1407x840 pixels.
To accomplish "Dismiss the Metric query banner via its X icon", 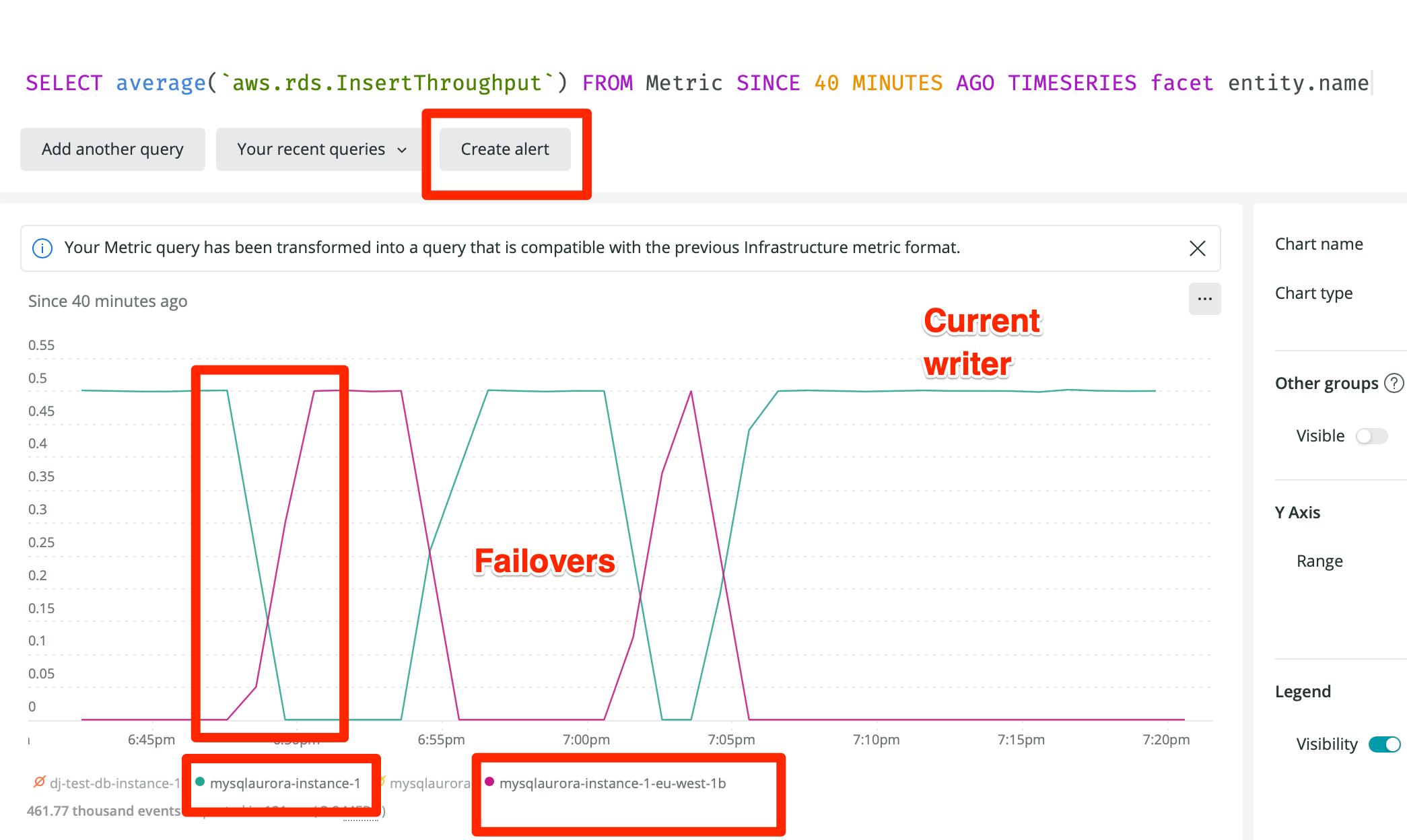I will coord(1198,248).
